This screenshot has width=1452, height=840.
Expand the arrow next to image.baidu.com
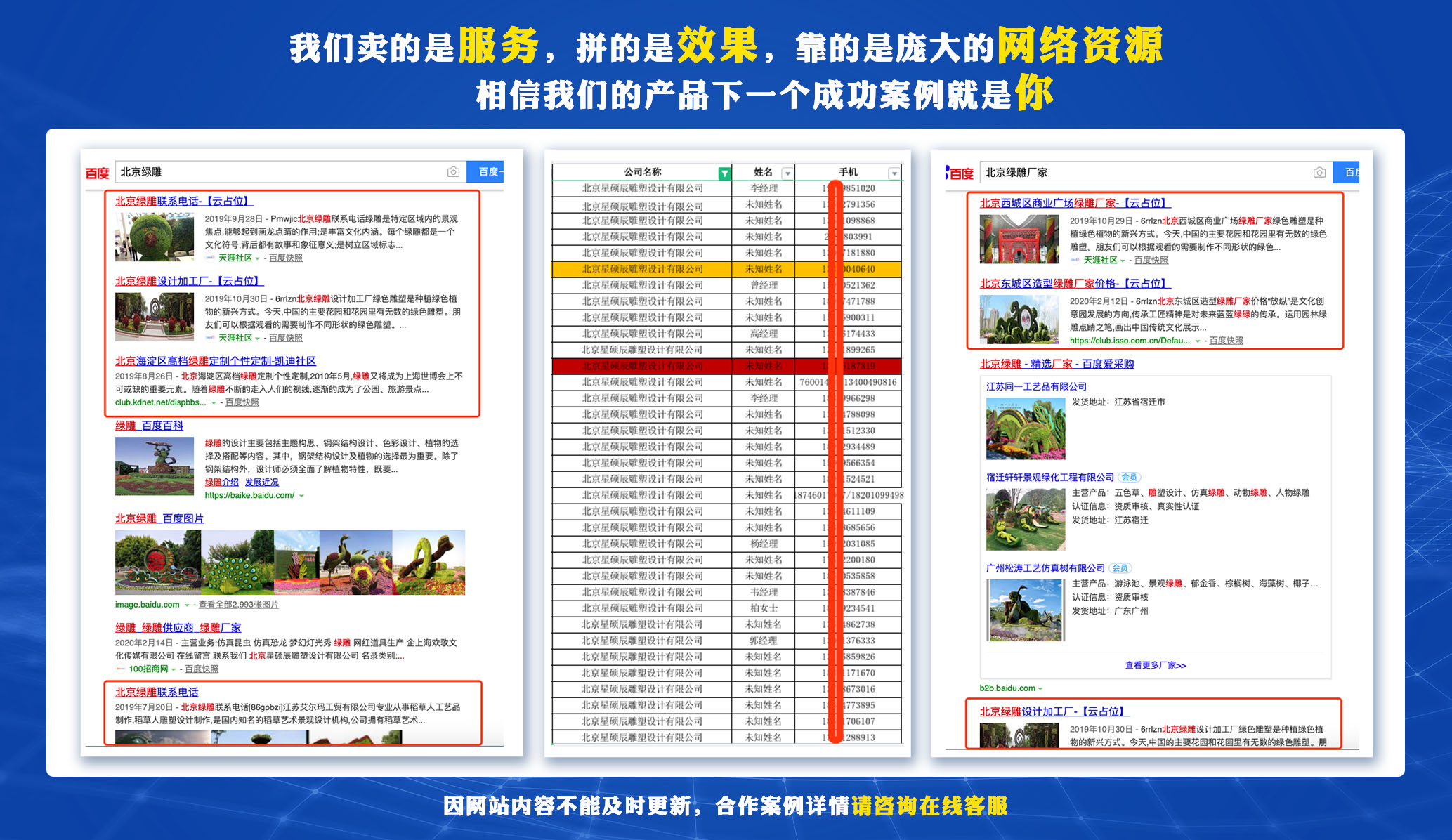tap(187, 605)
